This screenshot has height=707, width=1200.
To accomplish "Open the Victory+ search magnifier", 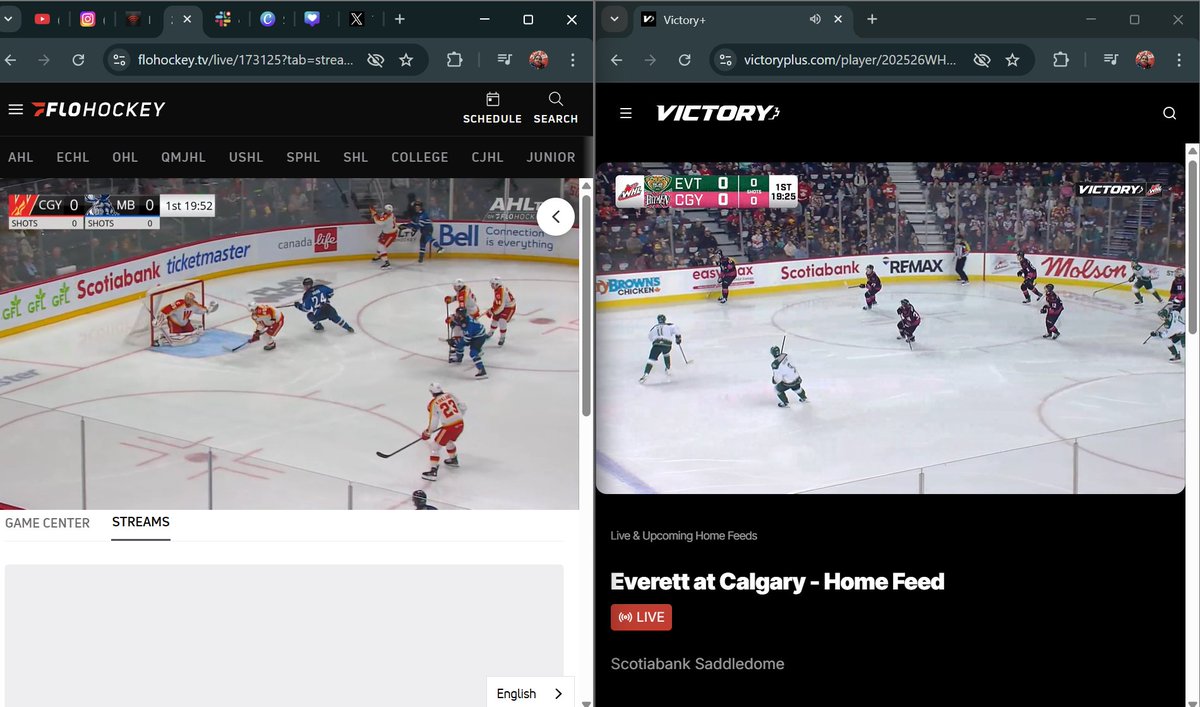I will [x=1170, y=113].
